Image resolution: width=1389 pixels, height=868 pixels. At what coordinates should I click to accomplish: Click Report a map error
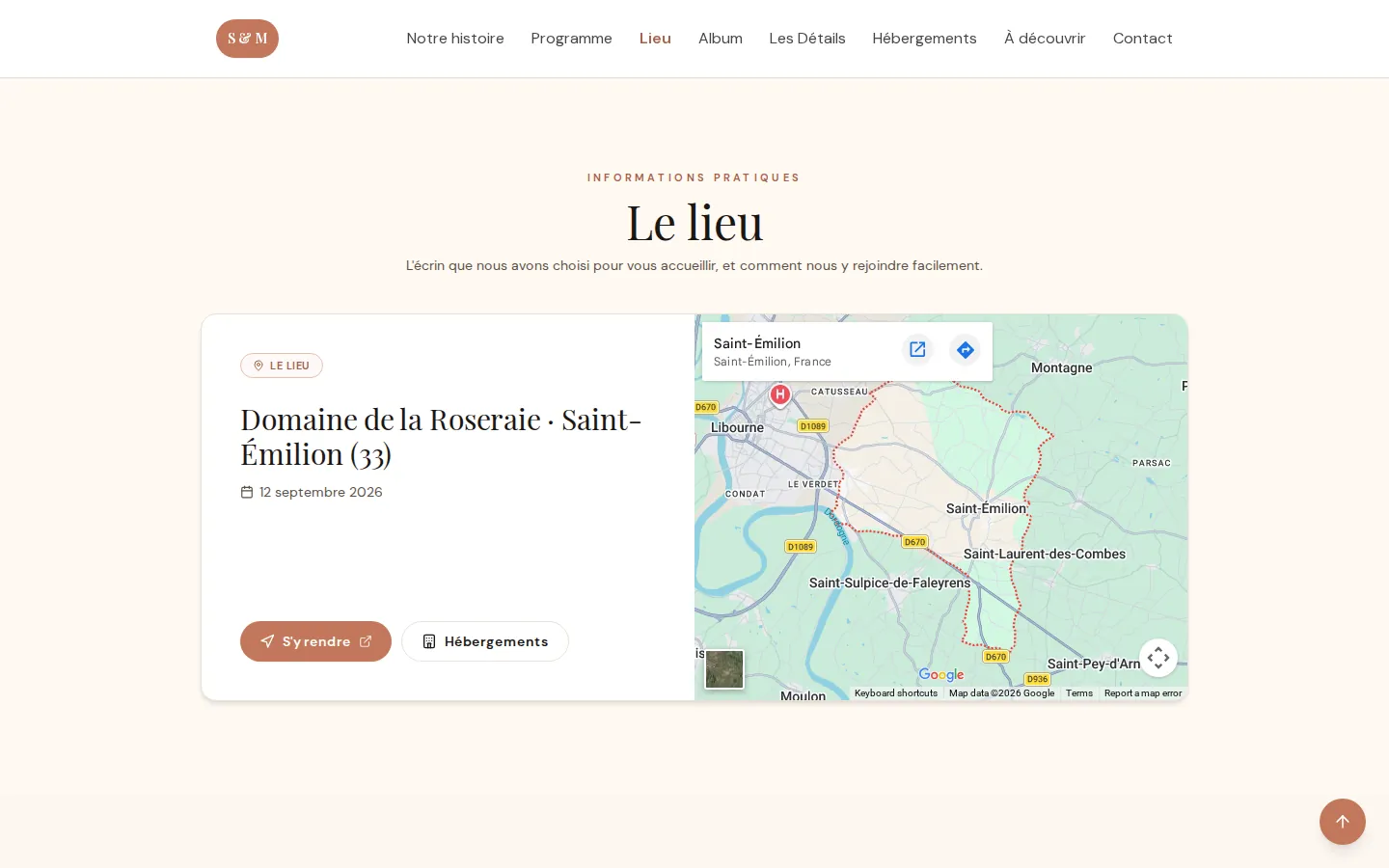pos(1143,693)
